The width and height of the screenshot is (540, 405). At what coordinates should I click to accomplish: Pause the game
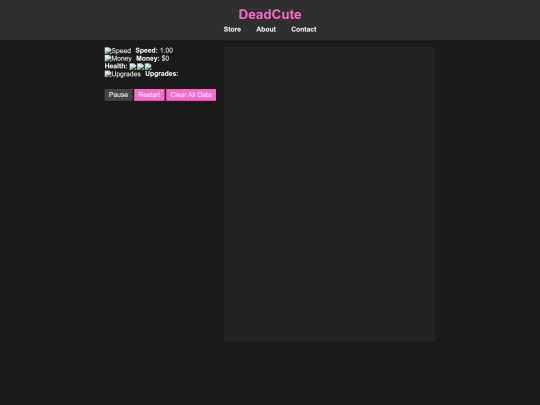(118, 95)
